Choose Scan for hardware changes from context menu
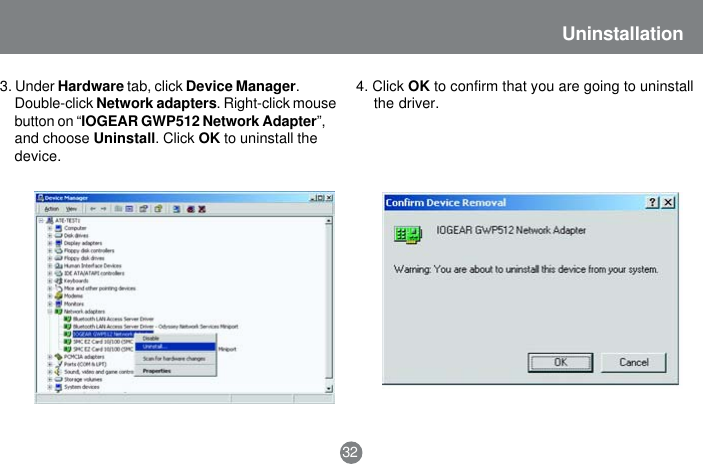The image size is (703, 464). (x=175, y=359)
